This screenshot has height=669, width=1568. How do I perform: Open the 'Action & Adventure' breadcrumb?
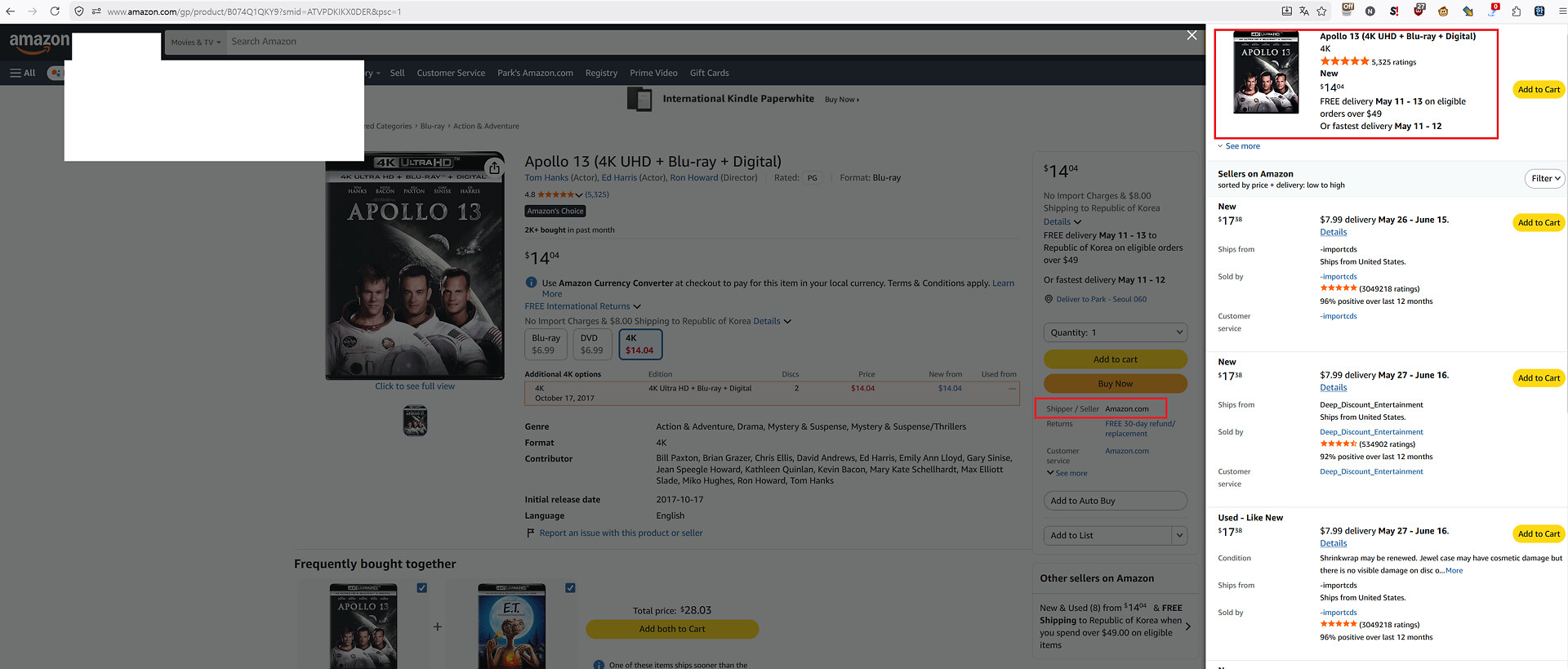pyautogui.click(x=486, y=127)
